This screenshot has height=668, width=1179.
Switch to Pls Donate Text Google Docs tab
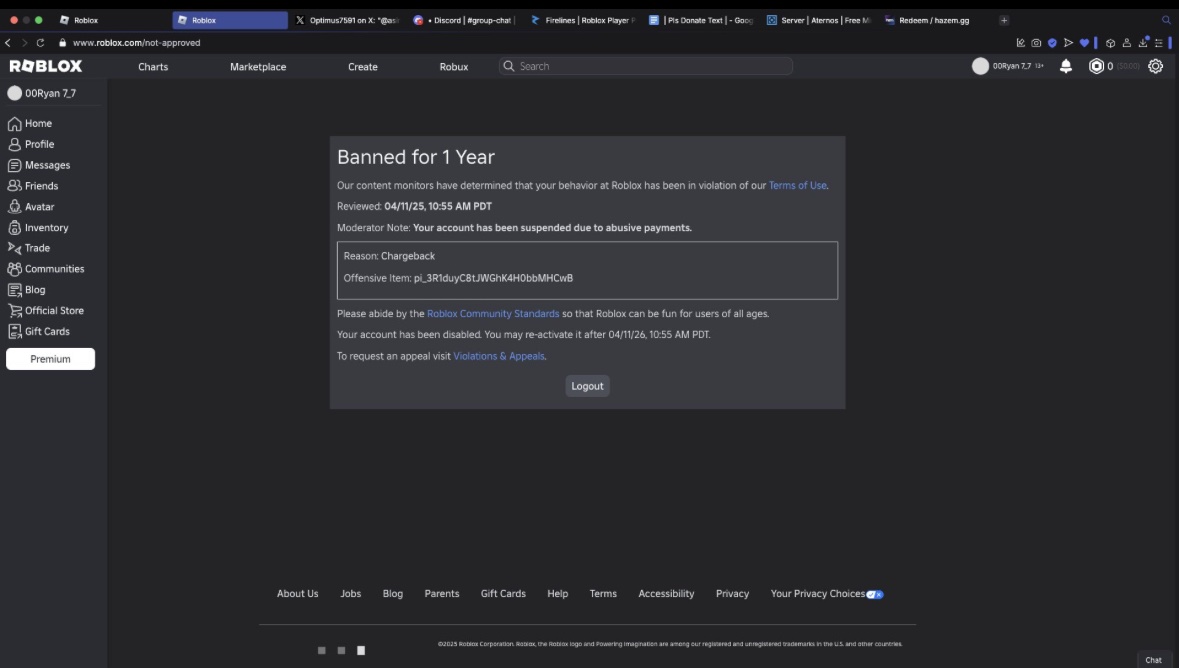(701, 20)
